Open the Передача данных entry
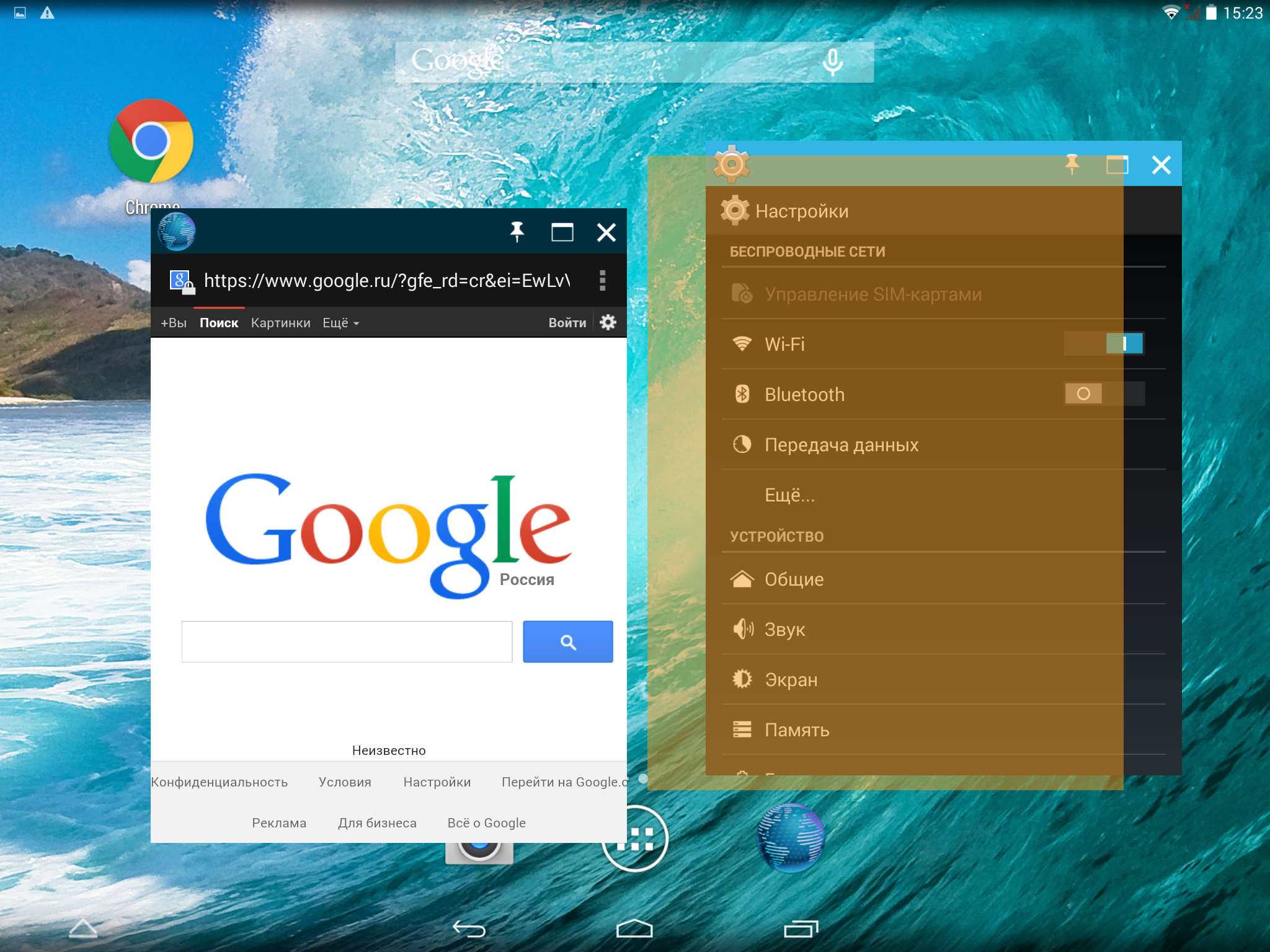The image size is (1270, 952). 944,444
